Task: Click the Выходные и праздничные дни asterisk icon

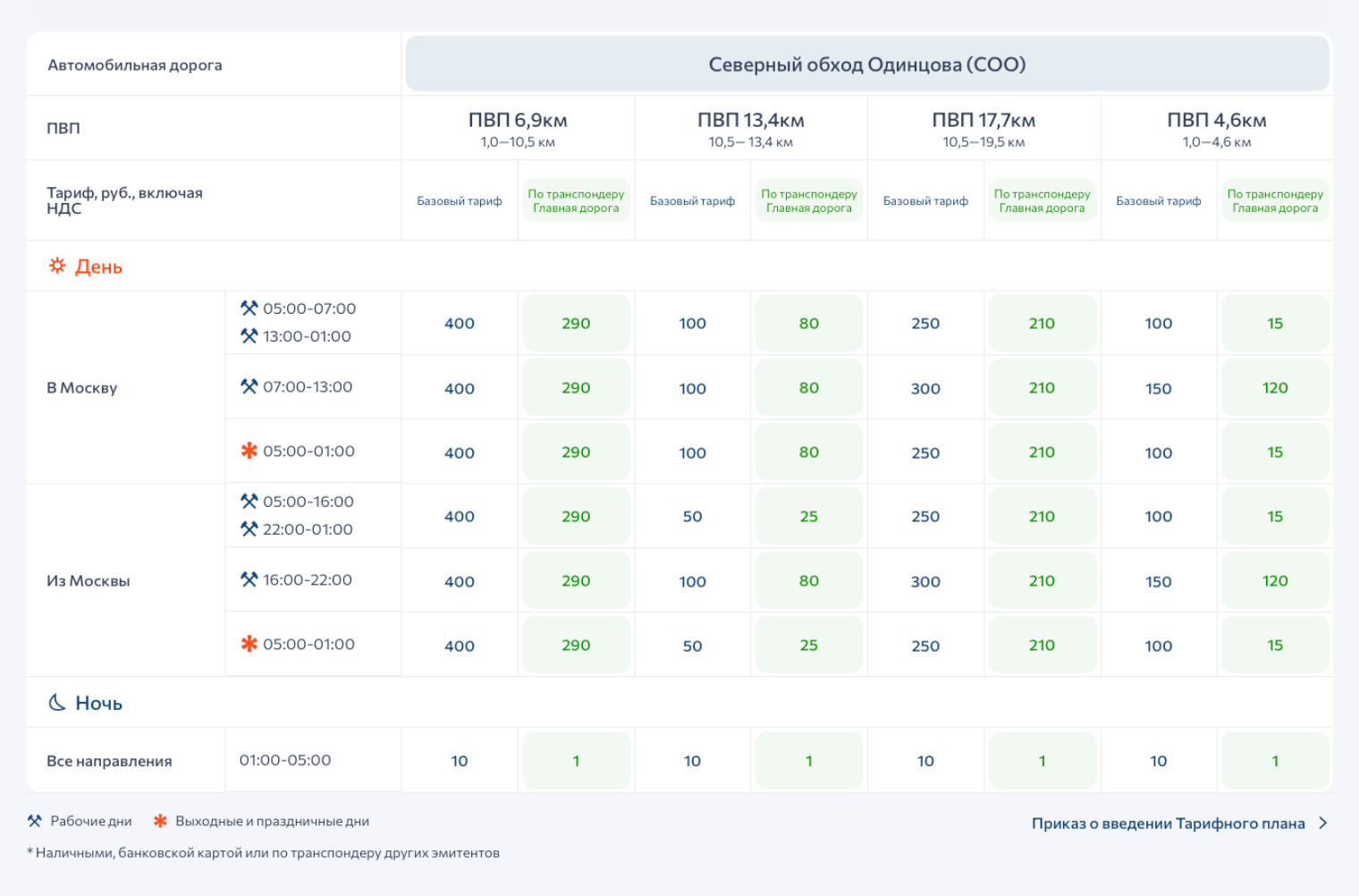Action: (161, 821)
